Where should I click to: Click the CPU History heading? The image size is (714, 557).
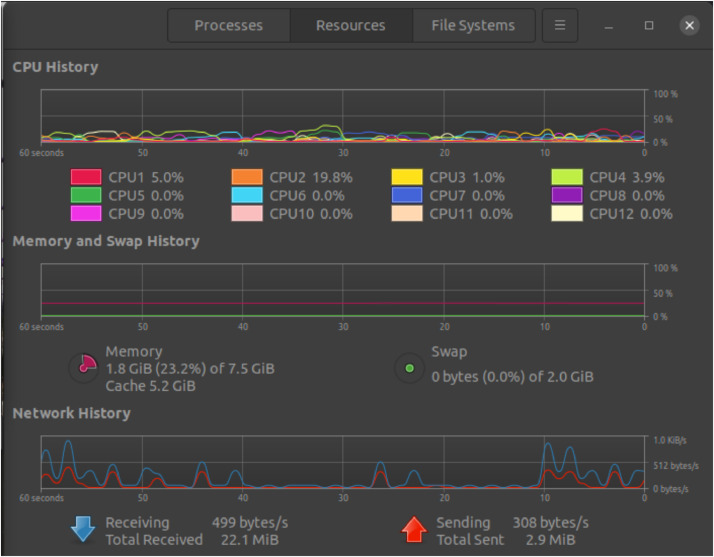(55, 67)
